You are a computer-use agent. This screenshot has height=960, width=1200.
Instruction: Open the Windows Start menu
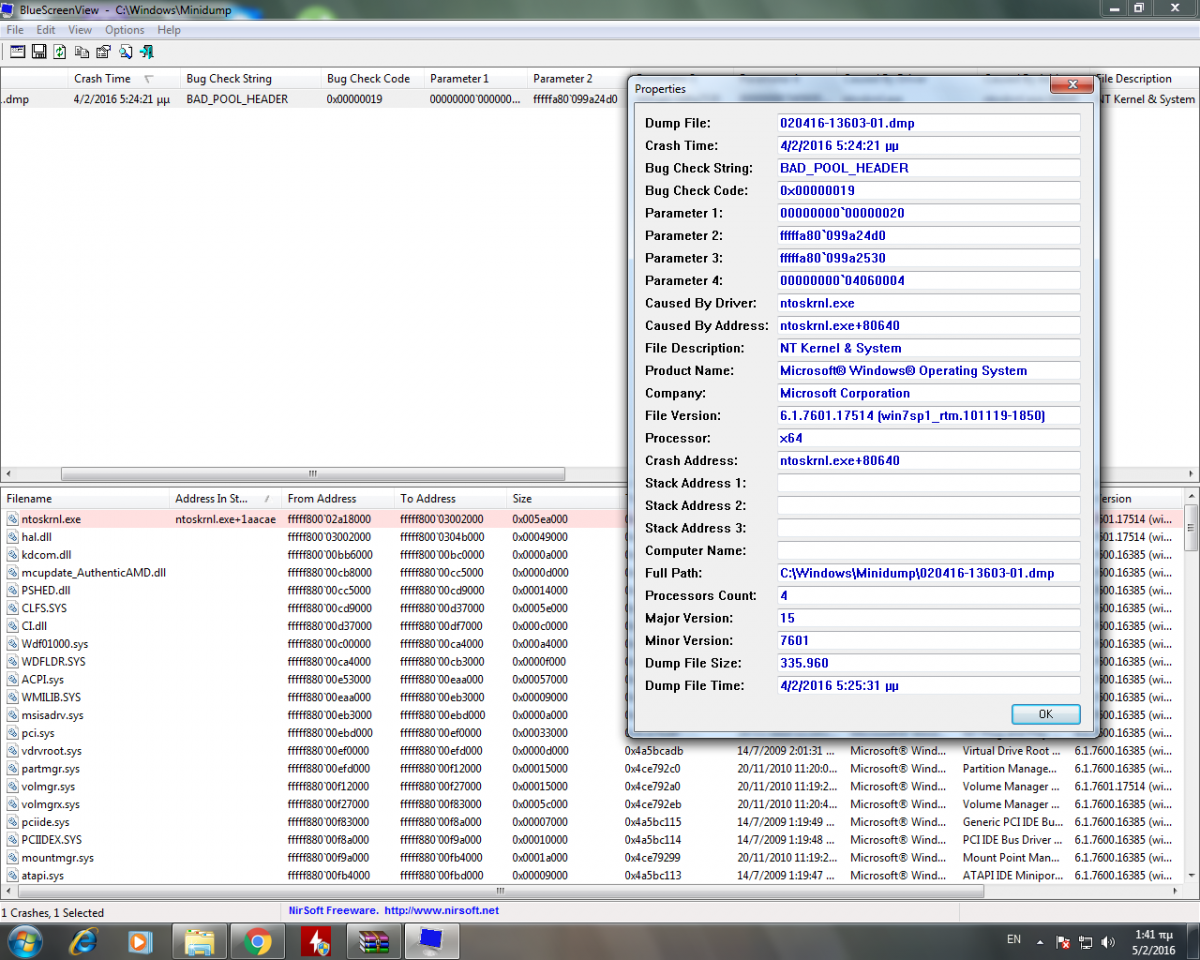click(x=23, y=941)
